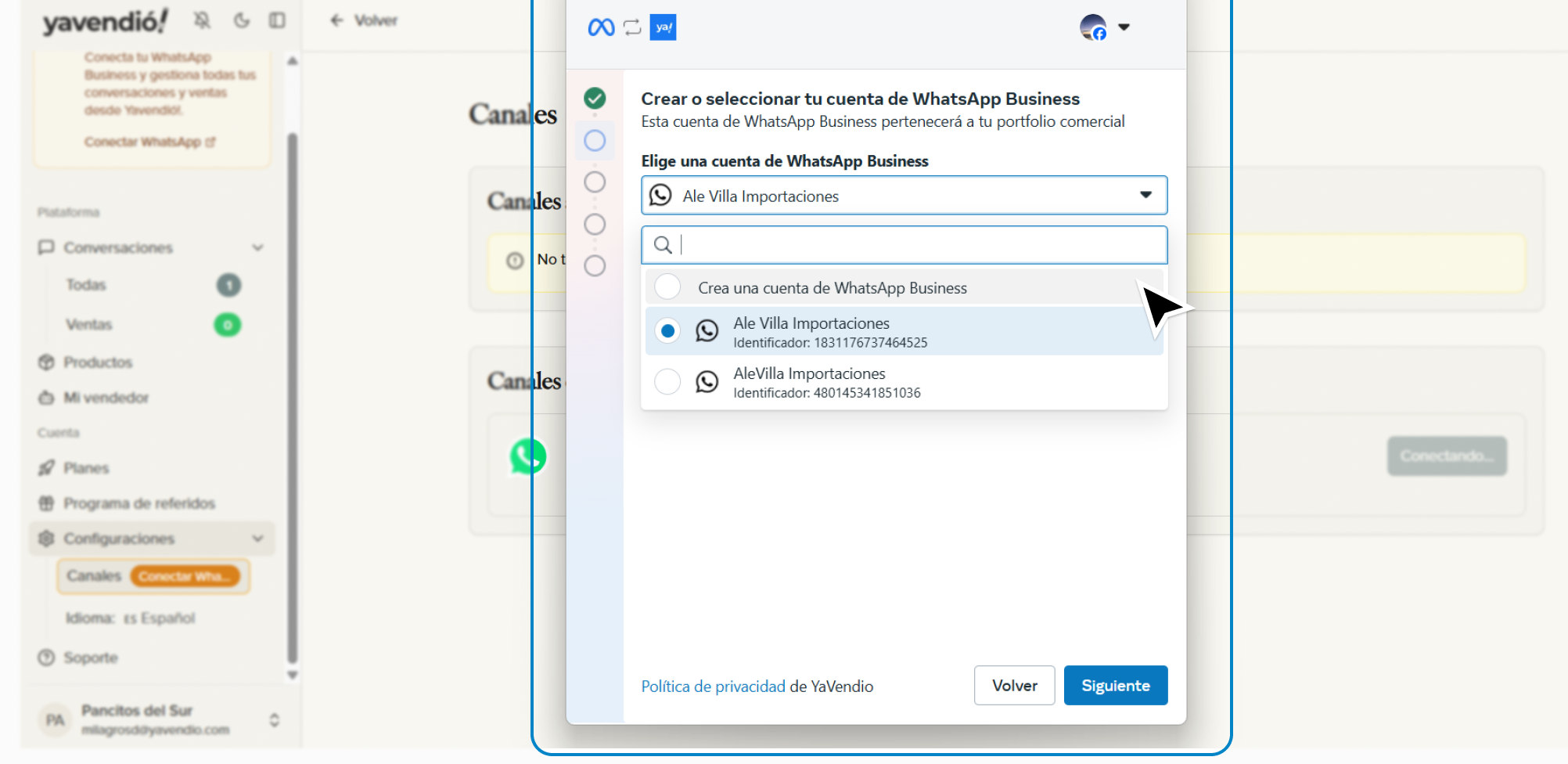Open Conversaciones in sidebar
The image size is (1568, 764).
[117, 247]
